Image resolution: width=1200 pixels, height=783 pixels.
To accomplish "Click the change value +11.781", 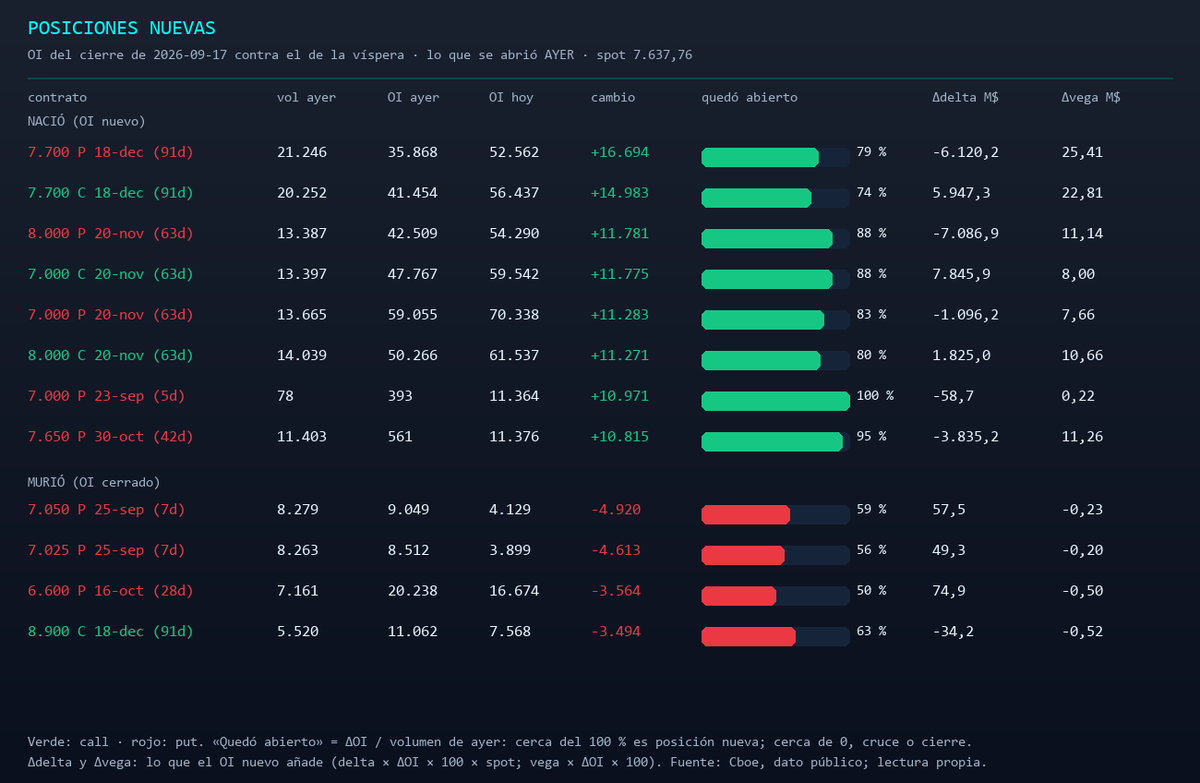I will (620, 234).
